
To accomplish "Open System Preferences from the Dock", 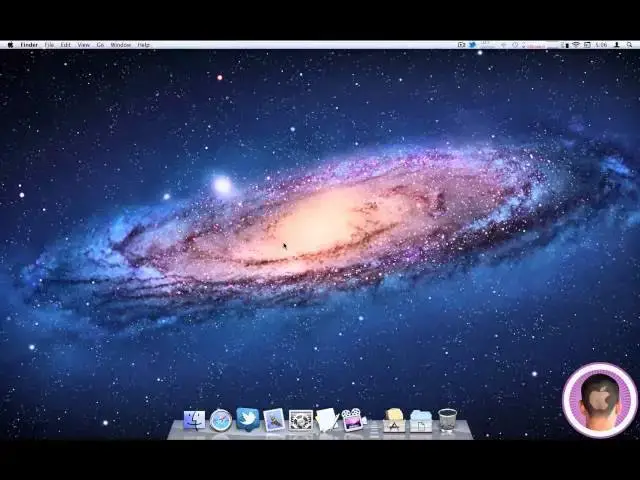I will point(301,421).
